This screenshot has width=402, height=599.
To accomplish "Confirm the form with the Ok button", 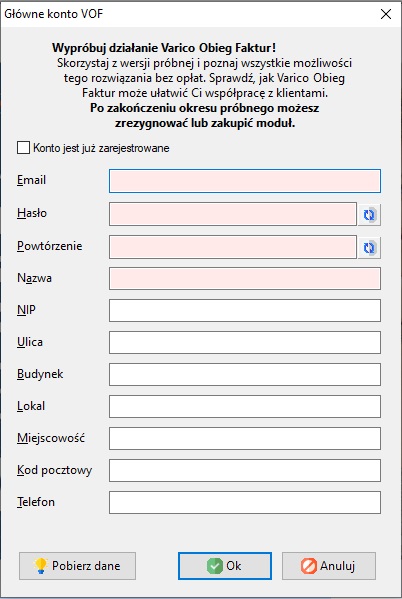I will pos(225,566).
